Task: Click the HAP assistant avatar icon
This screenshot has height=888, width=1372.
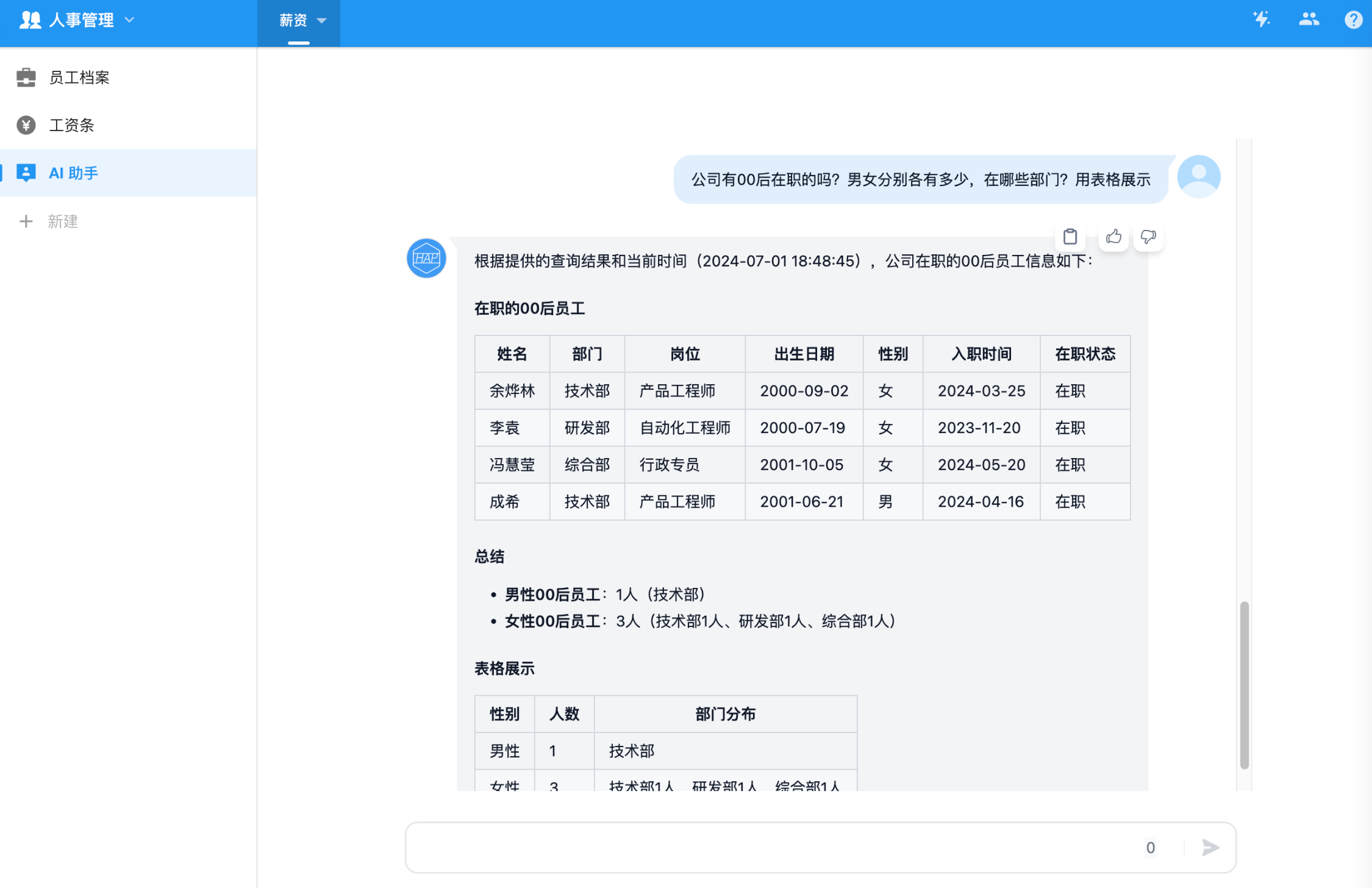Action: point(426,258)
